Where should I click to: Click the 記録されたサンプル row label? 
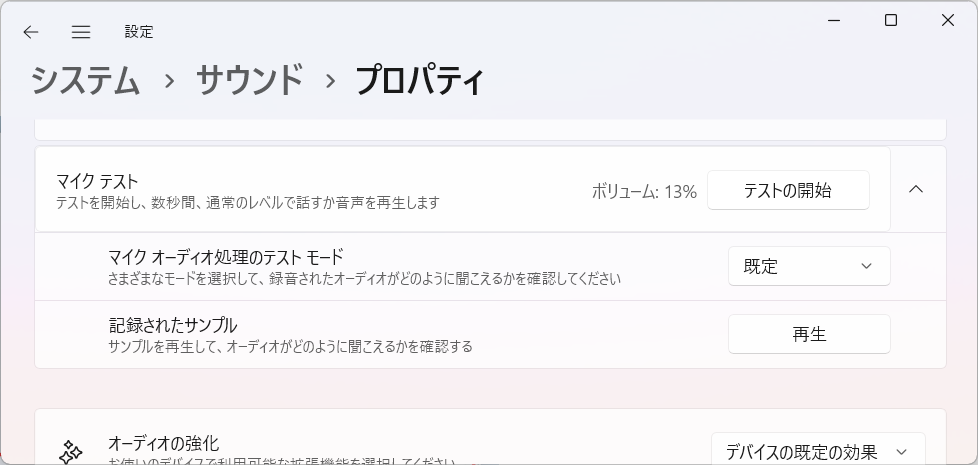[173, 325]
